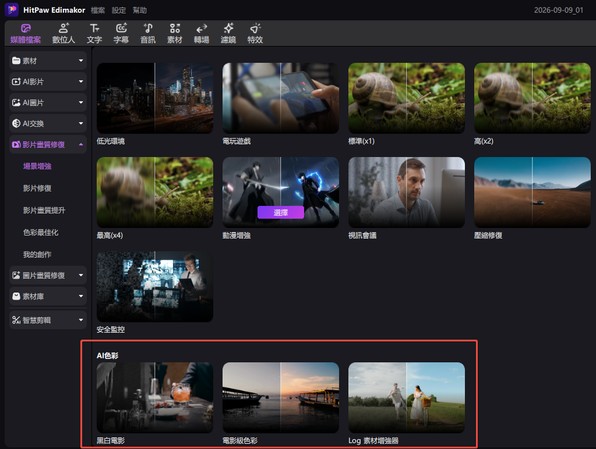
Task: Expand the AI圖片 dropdown arrow
Action: click(x=81, y=102)
